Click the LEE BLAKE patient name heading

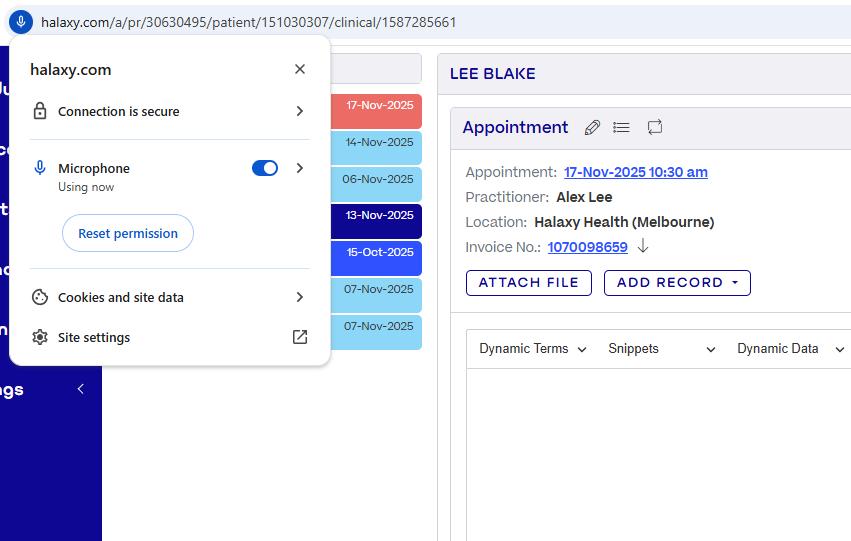coord(492,74)
